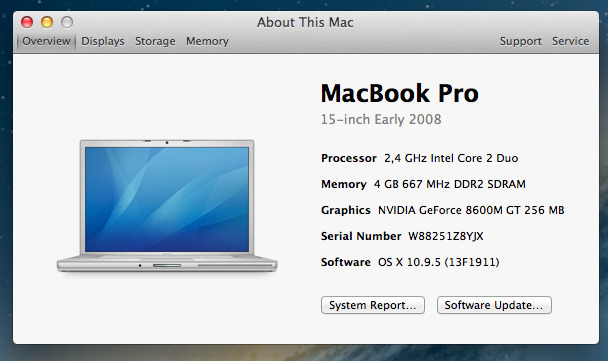
Task: Click the greyed-out zoom window button
Action: [x=67, y=22]
